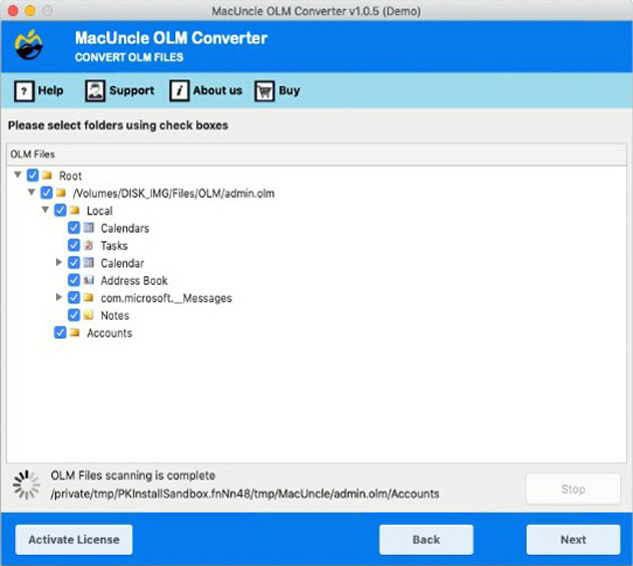Screen dimensions: 633x566
Task: Click the Local folder icon
Action: [75, 210]
